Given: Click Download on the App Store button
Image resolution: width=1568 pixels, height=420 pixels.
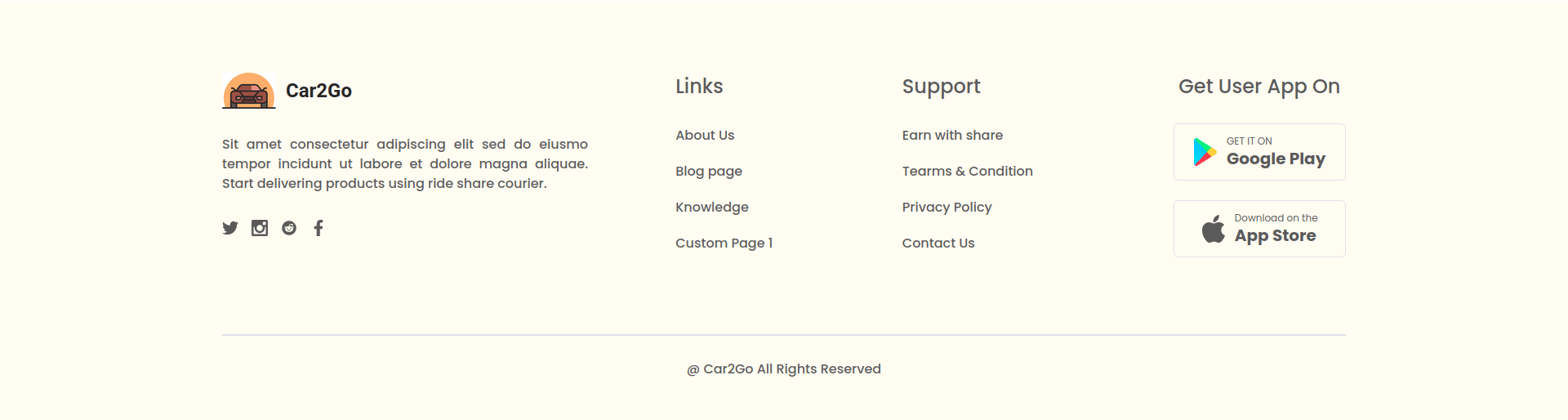Looking at the screenshot, I should [1259, 229].
